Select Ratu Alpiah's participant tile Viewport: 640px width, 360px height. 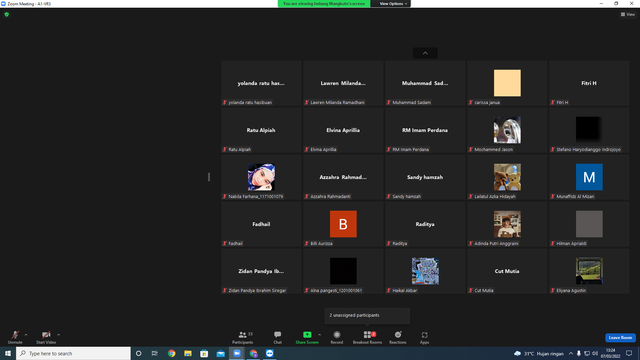(261, 130)
